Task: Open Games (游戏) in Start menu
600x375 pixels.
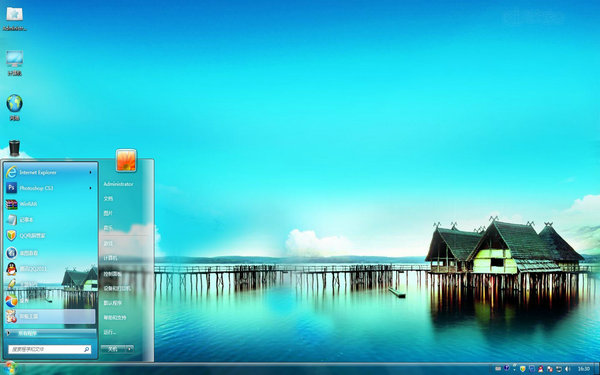Action: pos(108,243)
